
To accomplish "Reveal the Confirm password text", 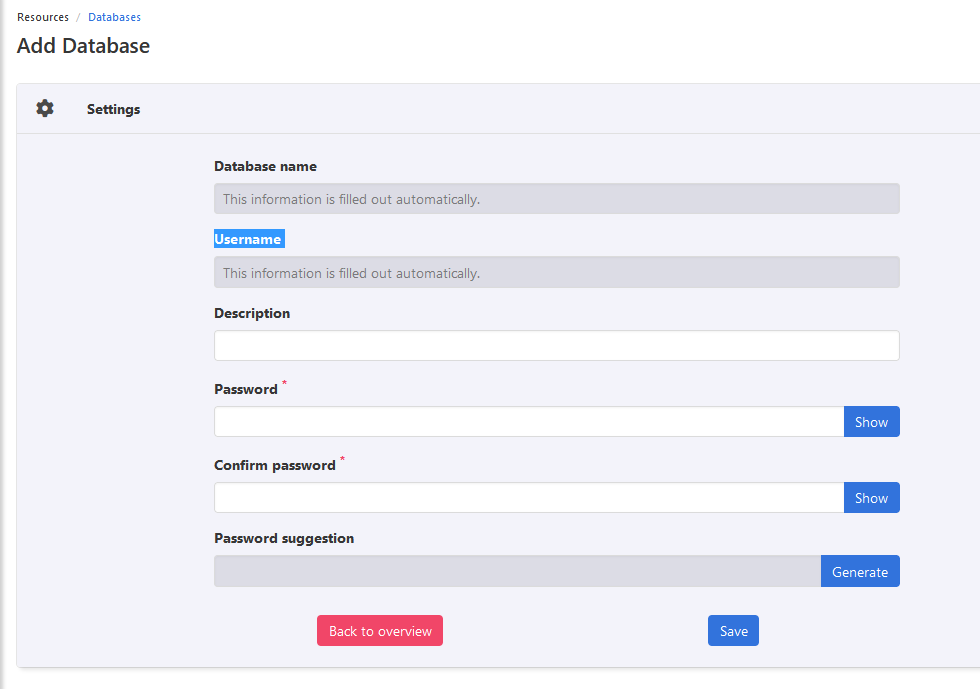I will click(871, 498).
